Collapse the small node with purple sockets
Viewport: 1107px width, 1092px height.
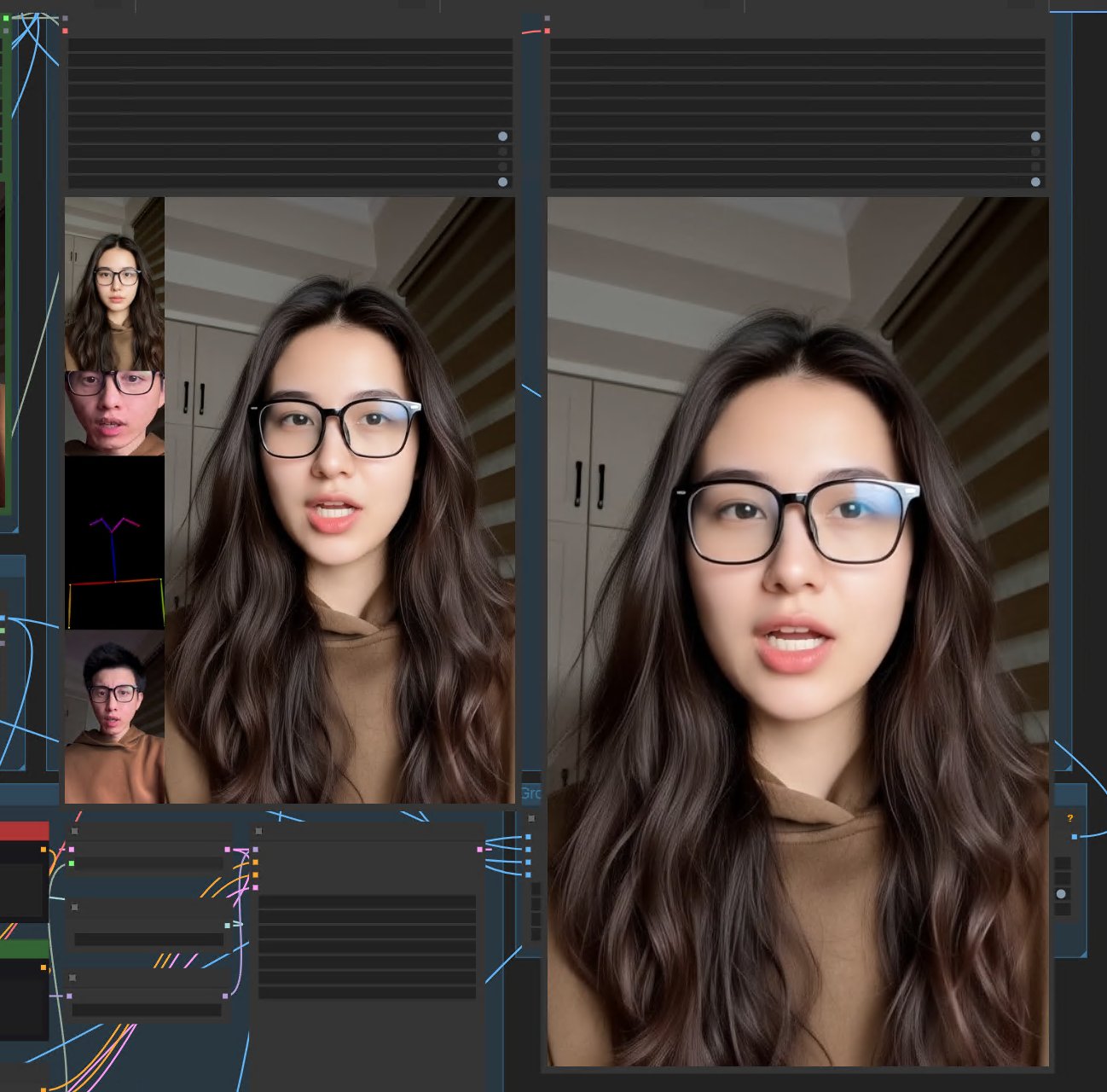72,978
